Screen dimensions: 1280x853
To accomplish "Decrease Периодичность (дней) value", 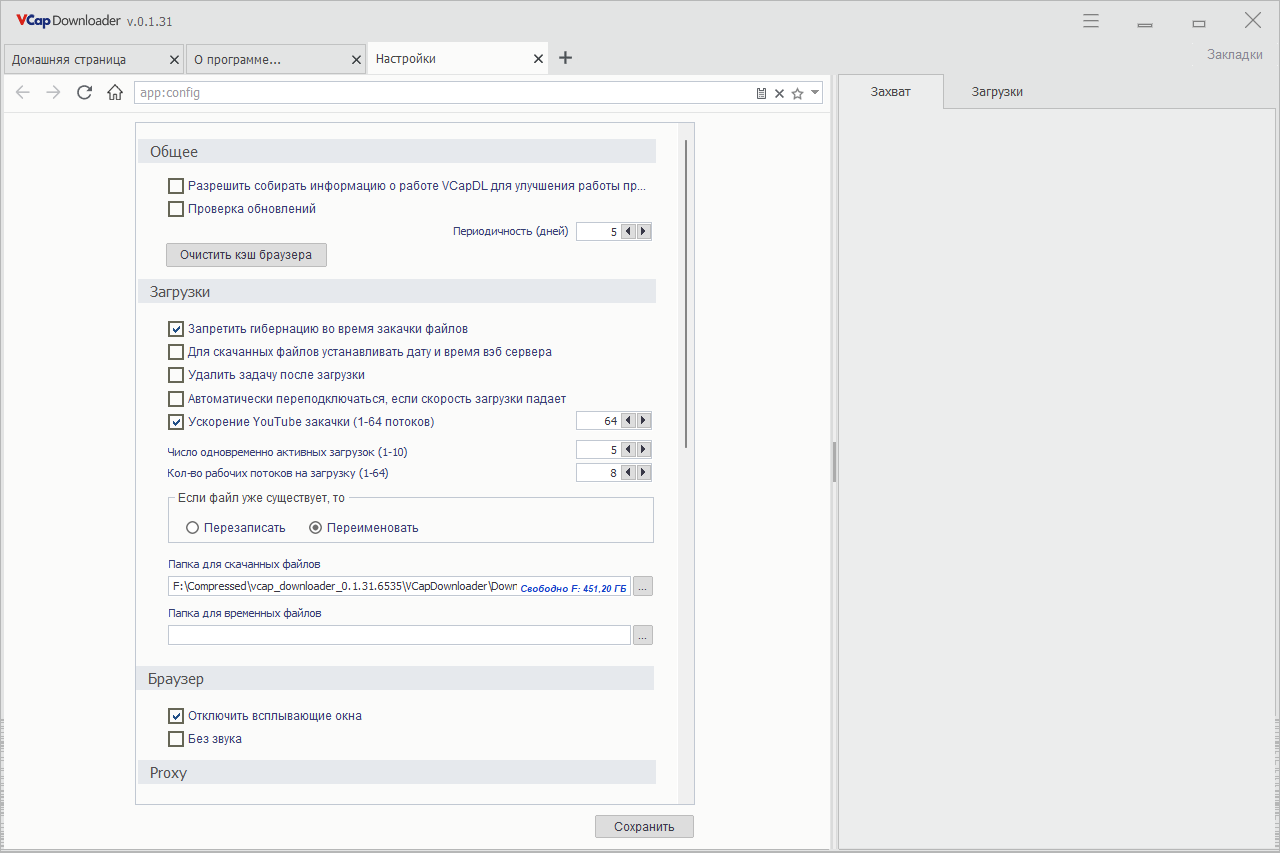I will click(x=628, y=232).
